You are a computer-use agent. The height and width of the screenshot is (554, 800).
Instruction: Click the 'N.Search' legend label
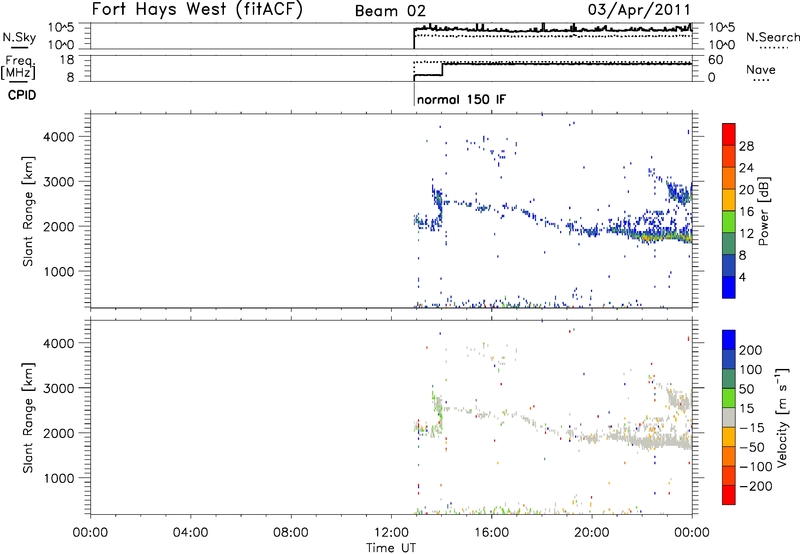[773, 37]
